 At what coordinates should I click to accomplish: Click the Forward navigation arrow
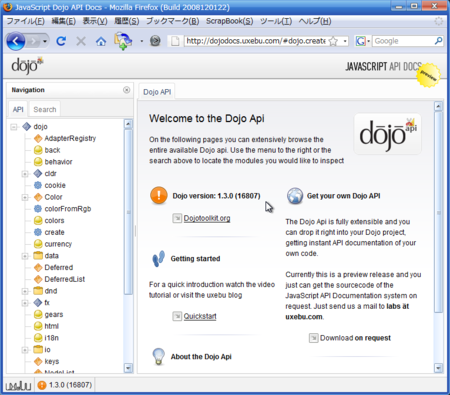(33, 41)
